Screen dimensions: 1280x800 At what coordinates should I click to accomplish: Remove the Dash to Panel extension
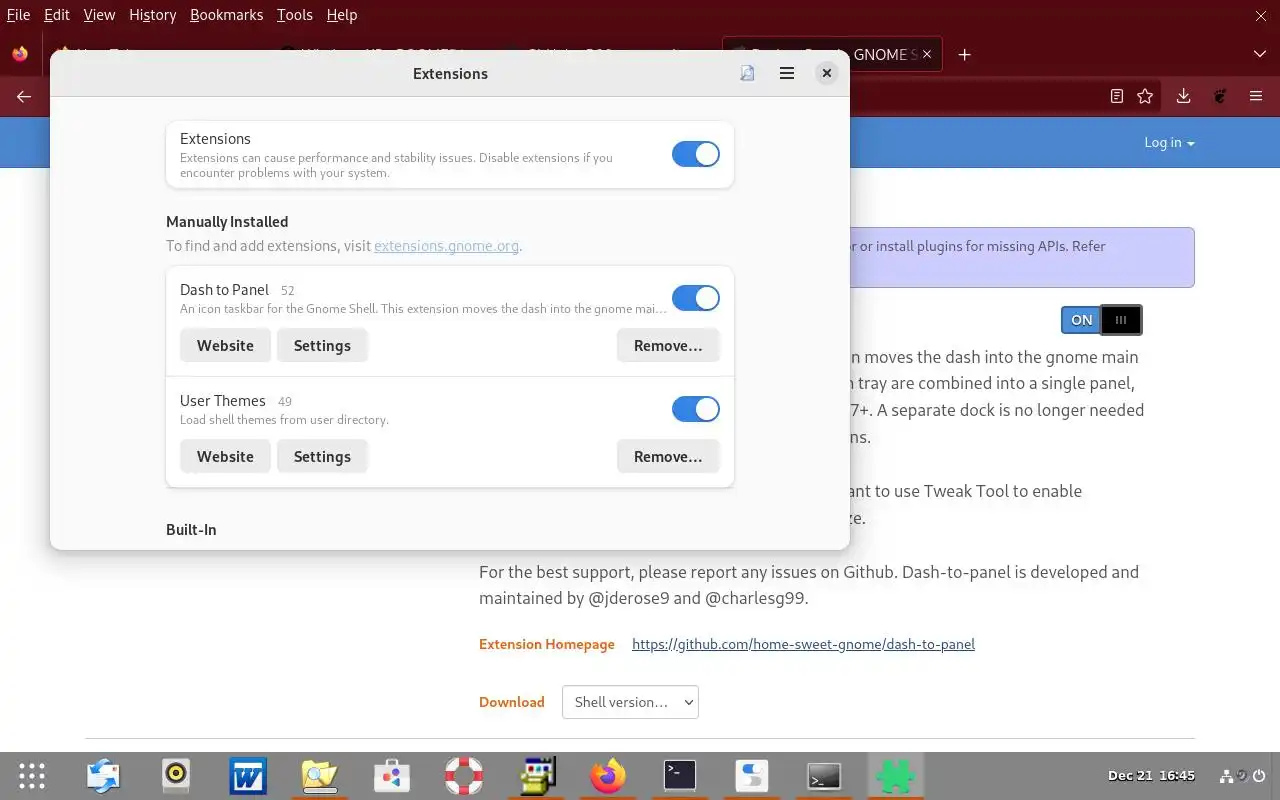point(668,345)
